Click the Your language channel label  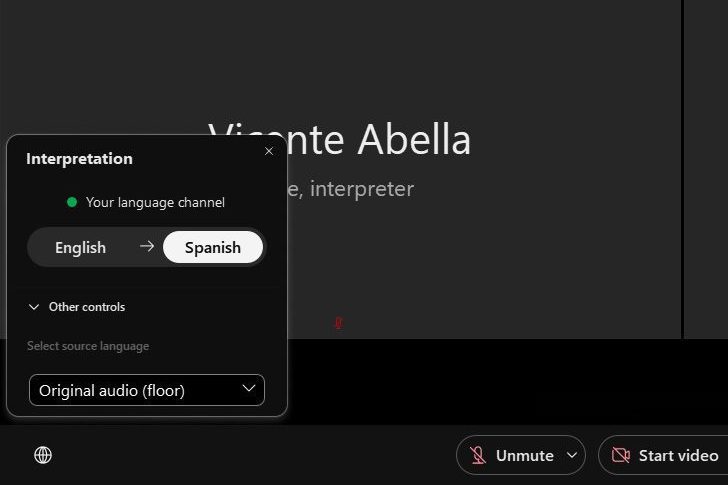[x=155, y=202]
